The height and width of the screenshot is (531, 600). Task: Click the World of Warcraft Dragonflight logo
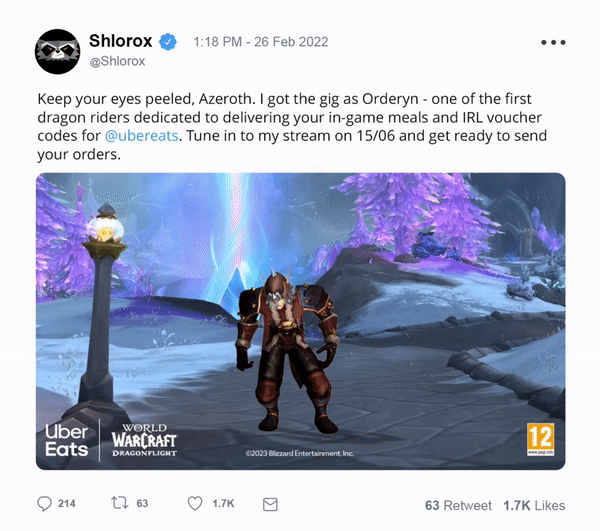[x=144, y=440]
